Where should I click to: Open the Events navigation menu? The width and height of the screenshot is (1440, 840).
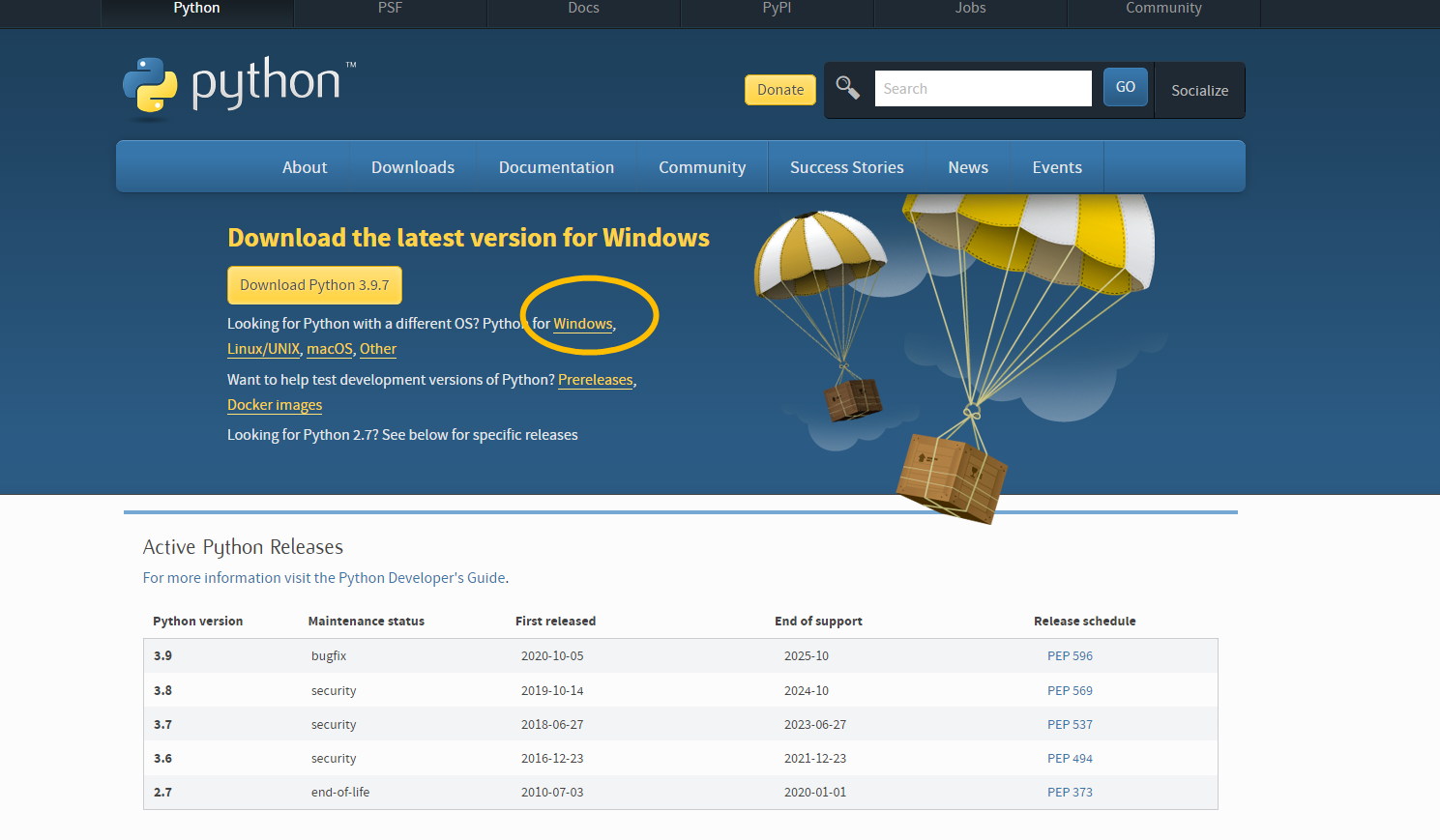1057,167
